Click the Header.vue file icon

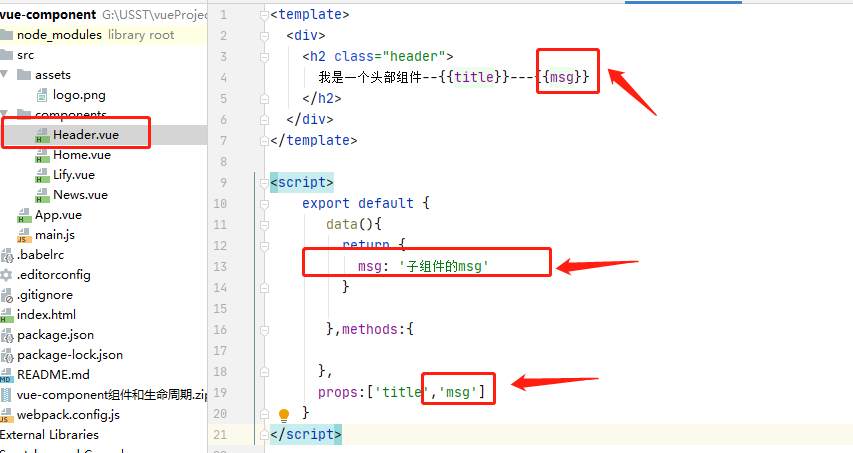tap(42, 135)
